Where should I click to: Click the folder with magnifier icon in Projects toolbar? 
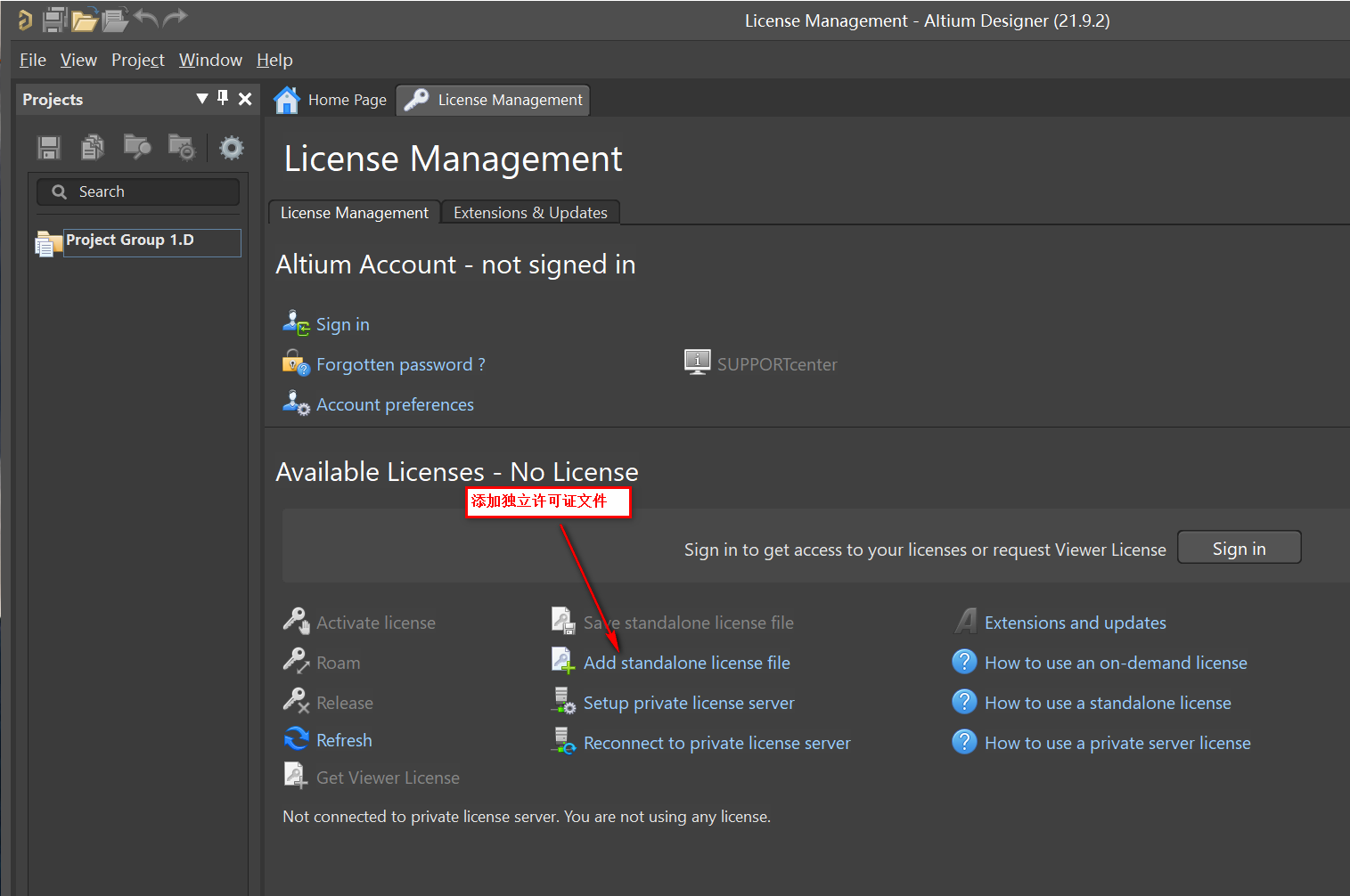pyautogui.click(x=136, y=147)
